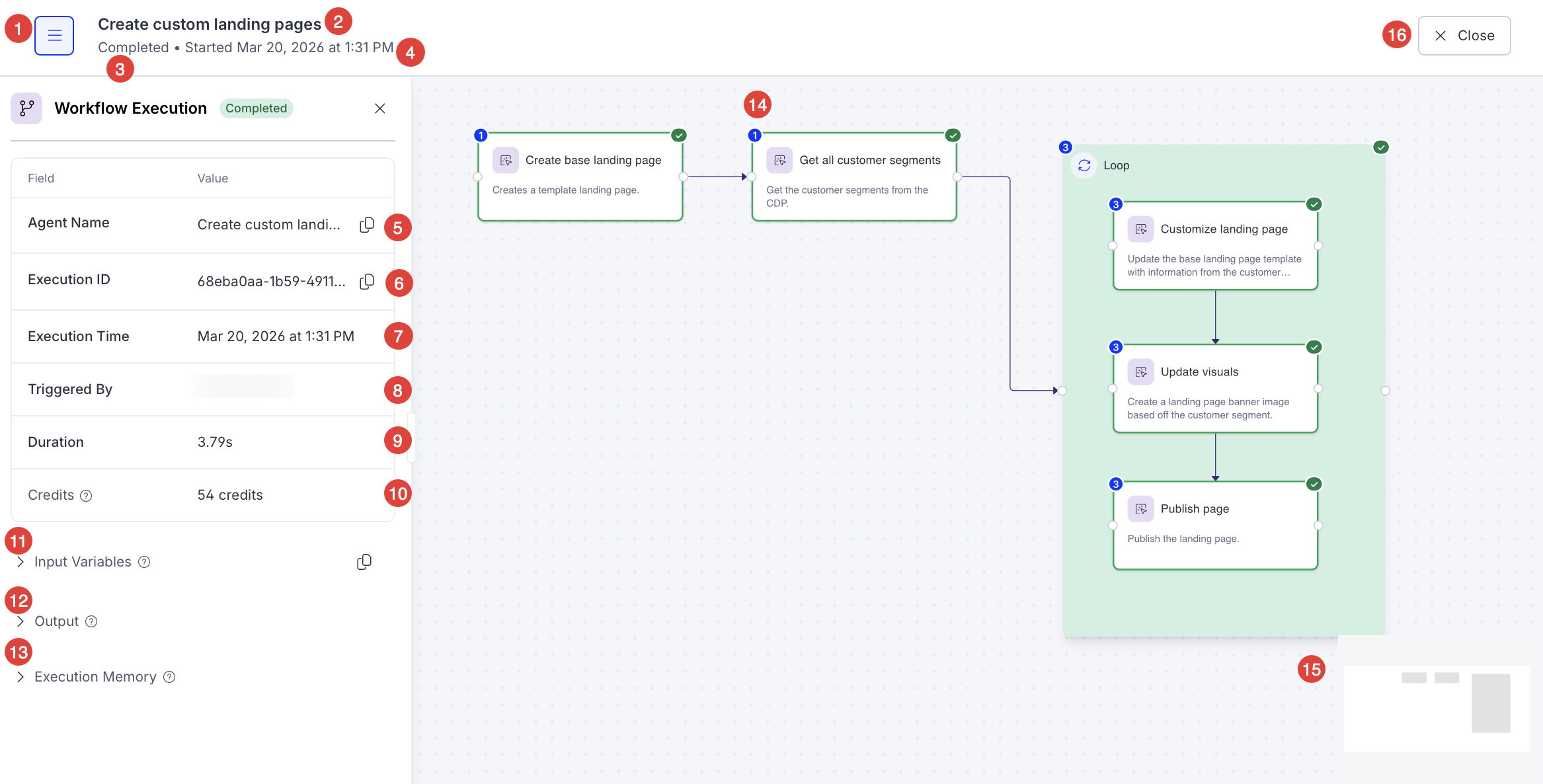Expand the Output section
Screen dimensions: 1543x784
pos(20,621)
